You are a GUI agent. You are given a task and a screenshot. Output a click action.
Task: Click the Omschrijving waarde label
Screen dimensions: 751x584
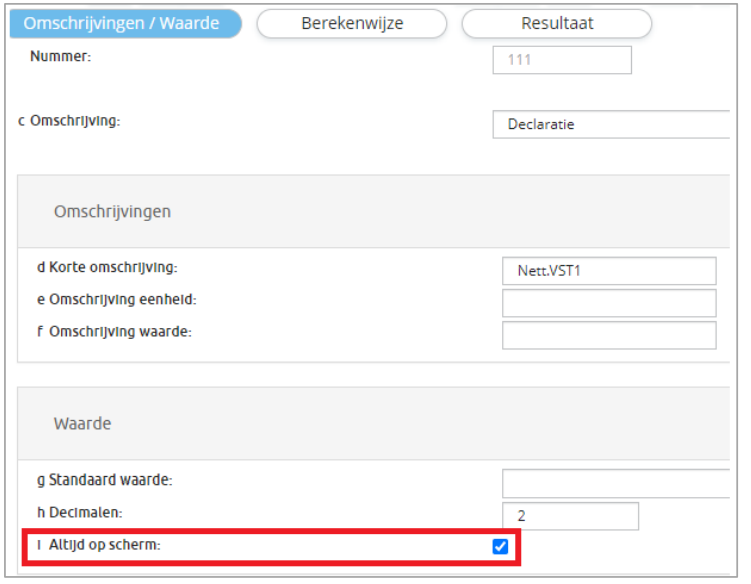120,332
